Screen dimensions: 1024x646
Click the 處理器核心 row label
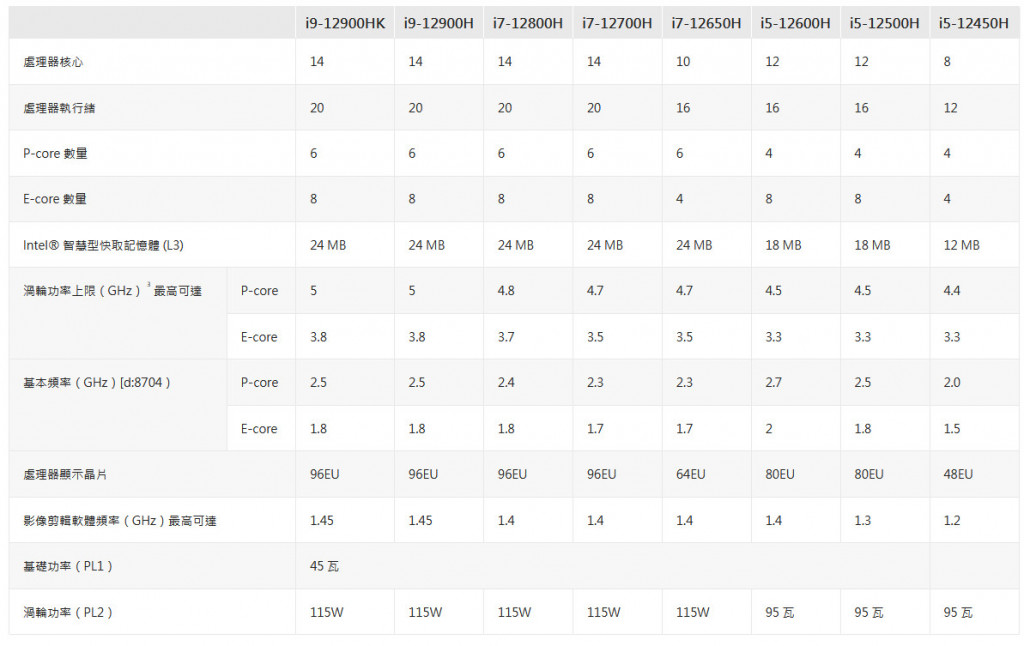click(53, 62)
